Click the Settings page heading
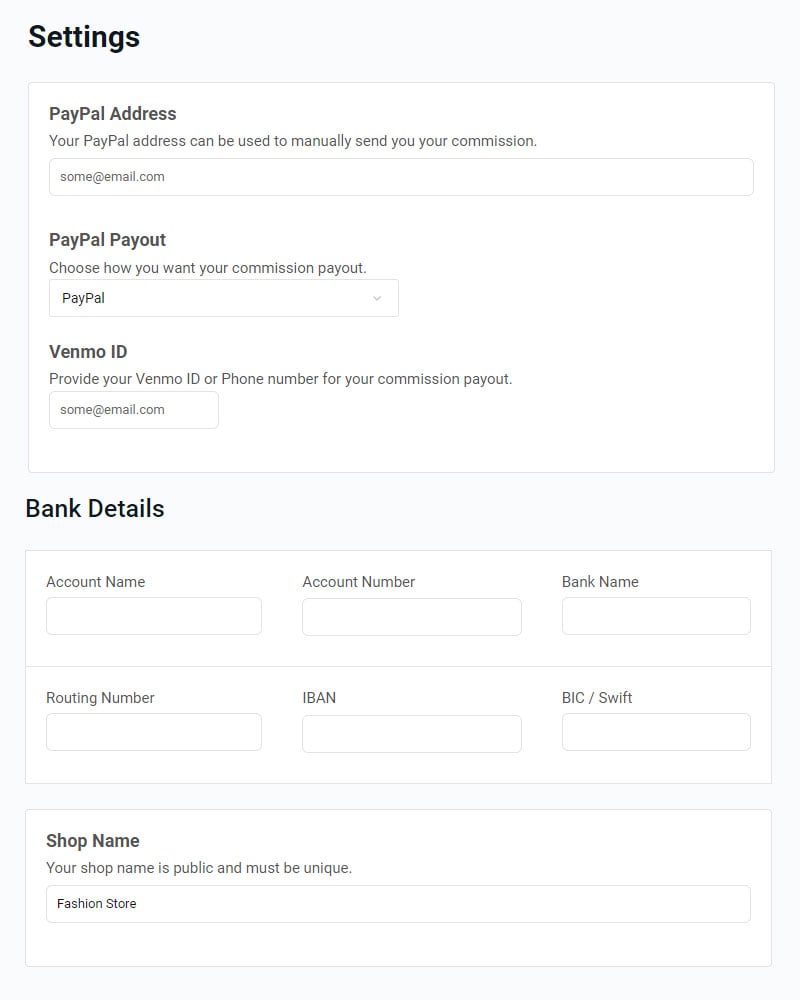This screenshot has height=1000, width=800. coord(84,37)
